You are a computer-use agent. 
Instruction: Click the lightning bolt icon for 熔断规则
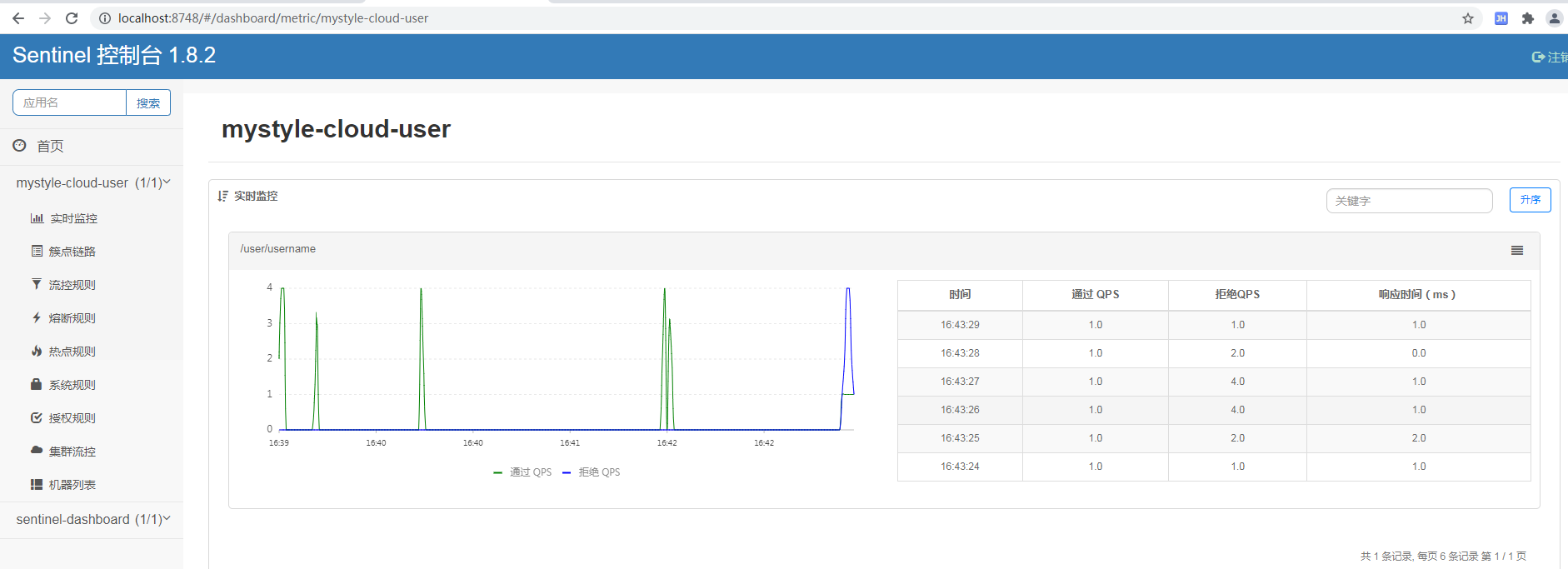[37, 317]
